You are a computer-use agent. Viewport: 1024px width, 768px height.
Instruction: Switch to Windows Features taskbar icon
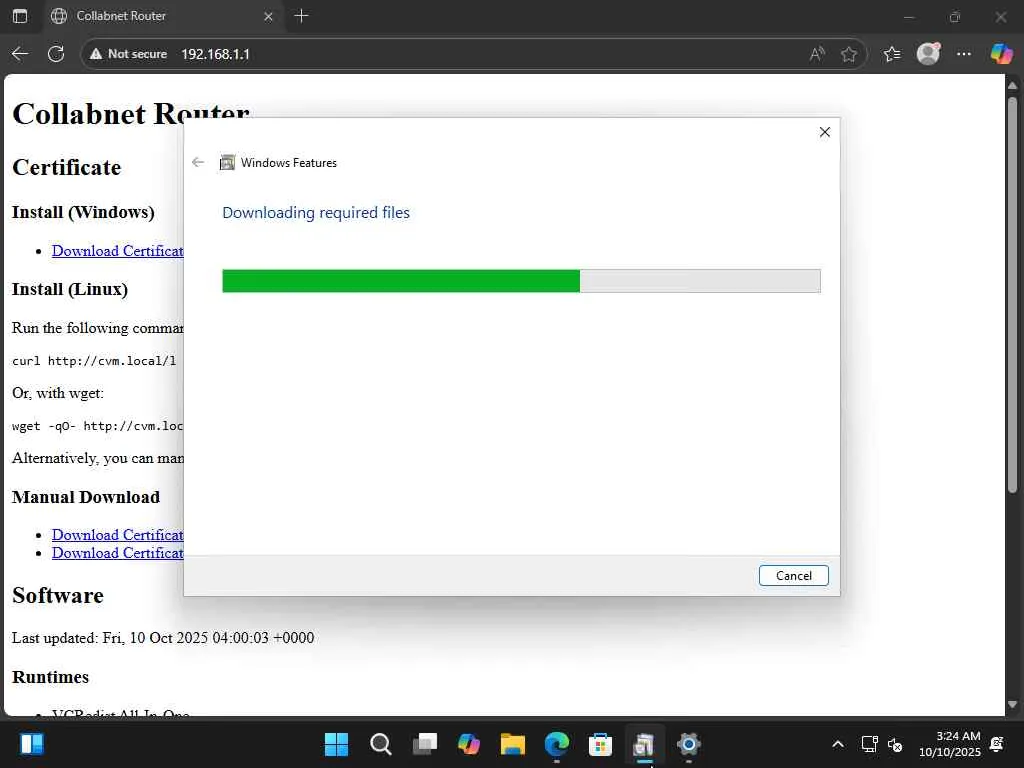coord(645,744)
